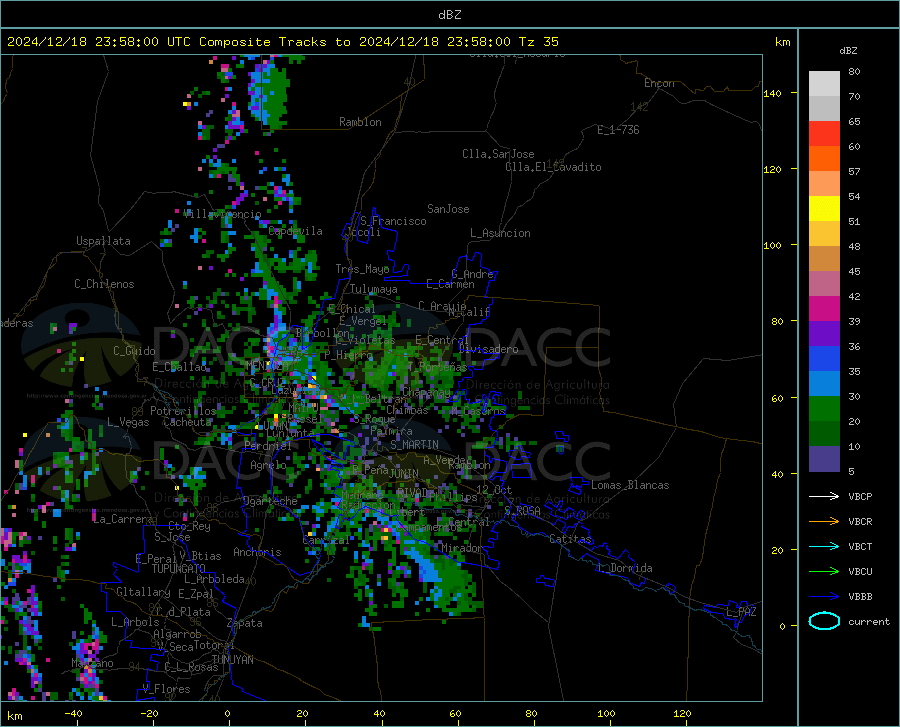This screenshot has height=727, width=900.
Task: Click the 'C_Guido' map label
Action: point(134,351)
